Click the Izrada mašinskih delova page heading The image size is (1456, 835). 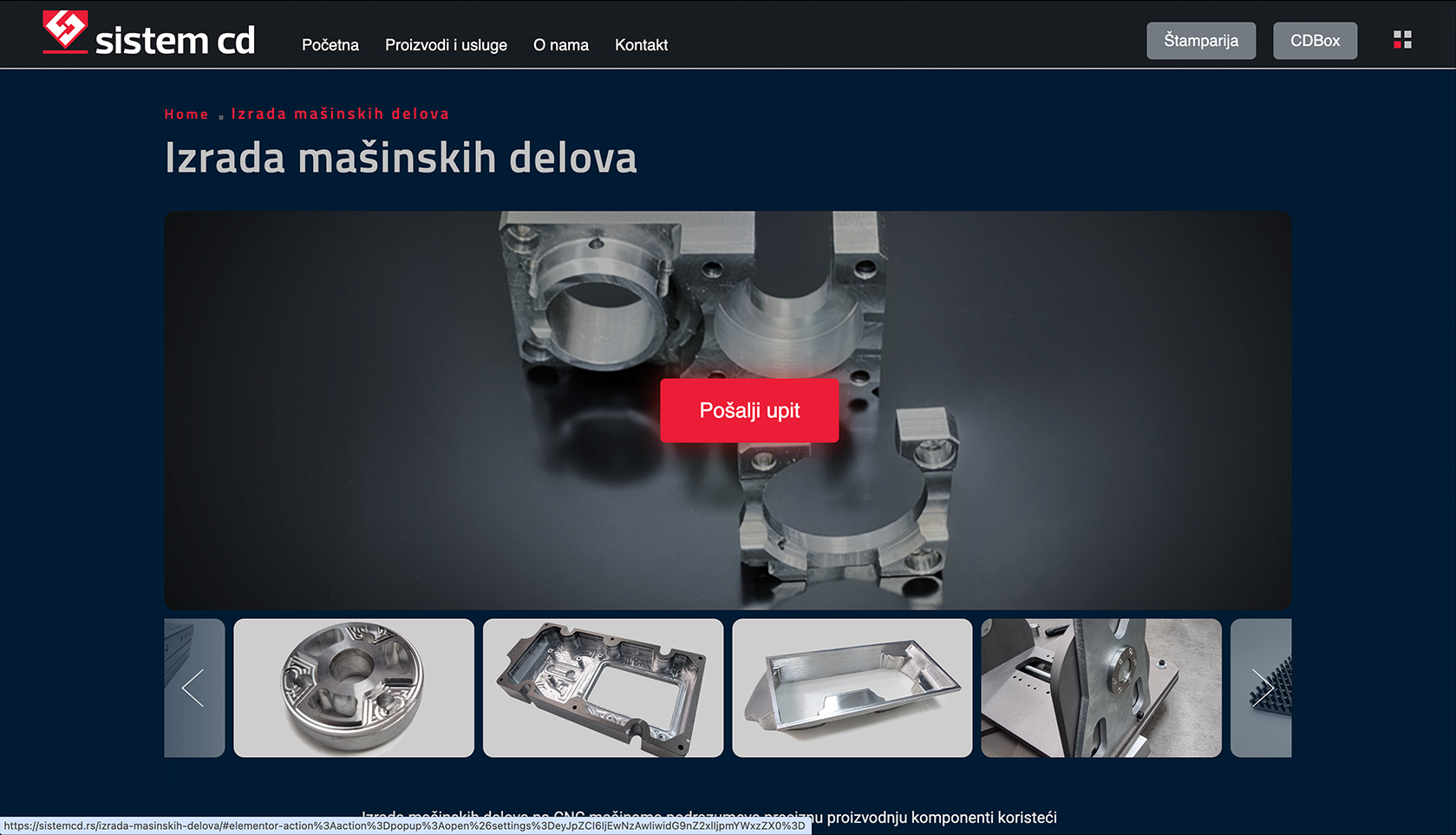point(401,159)
